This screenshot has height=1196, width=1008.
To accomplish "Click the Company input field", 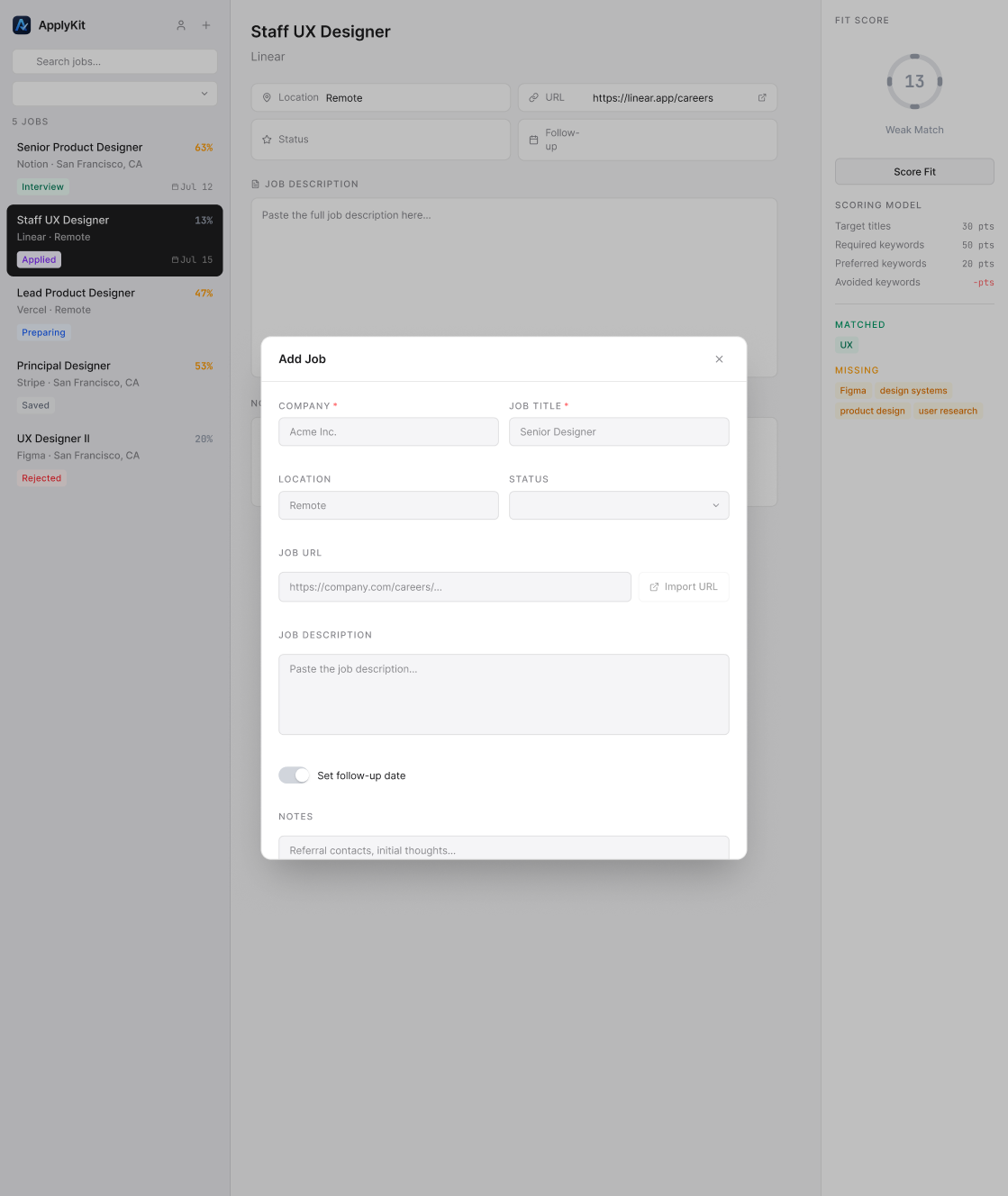I will [x=388, y=432].
